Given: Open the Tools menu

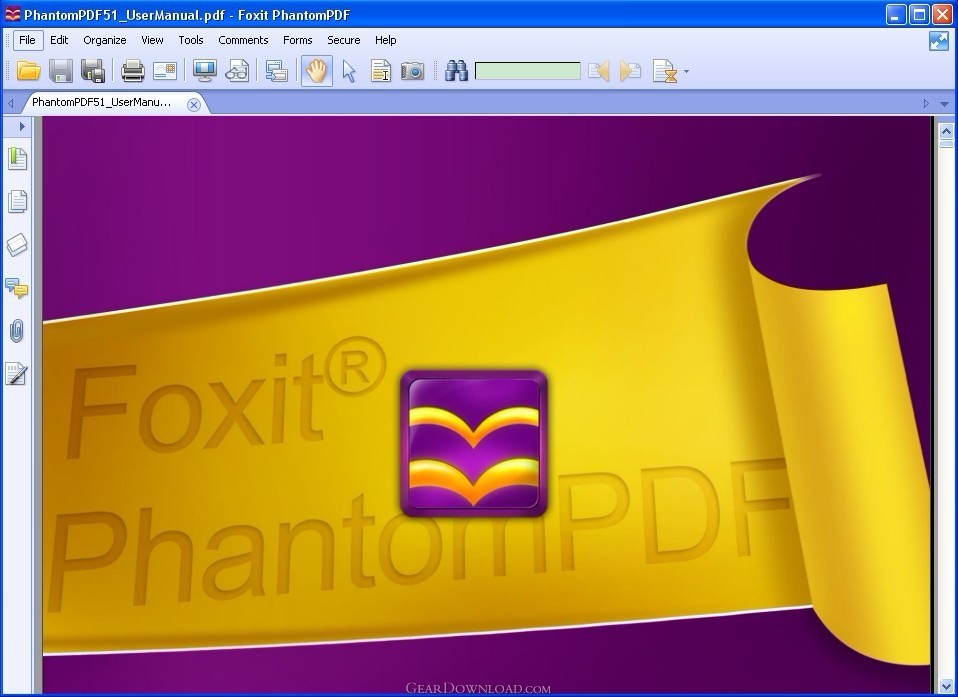Looking at the screenshot, I should [x=191, y=40].
